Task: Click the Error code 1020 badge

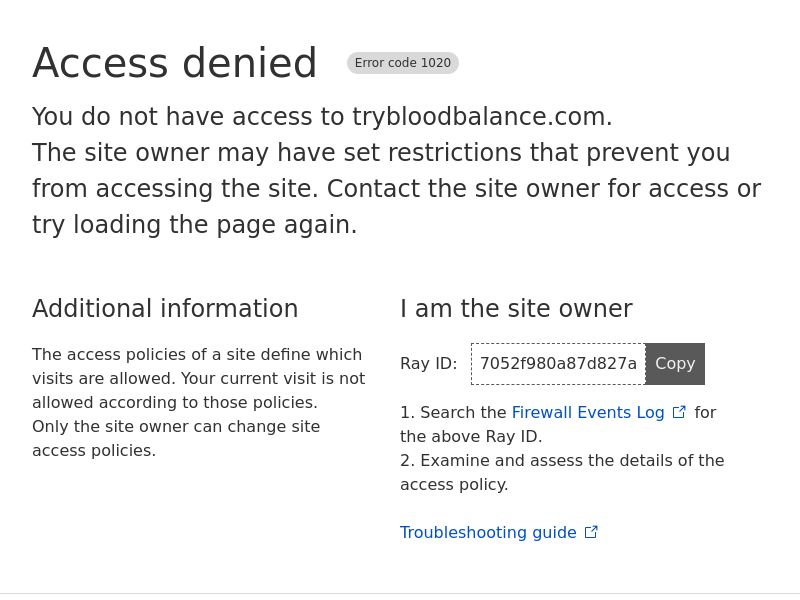Action: click(x=403, y=63)
